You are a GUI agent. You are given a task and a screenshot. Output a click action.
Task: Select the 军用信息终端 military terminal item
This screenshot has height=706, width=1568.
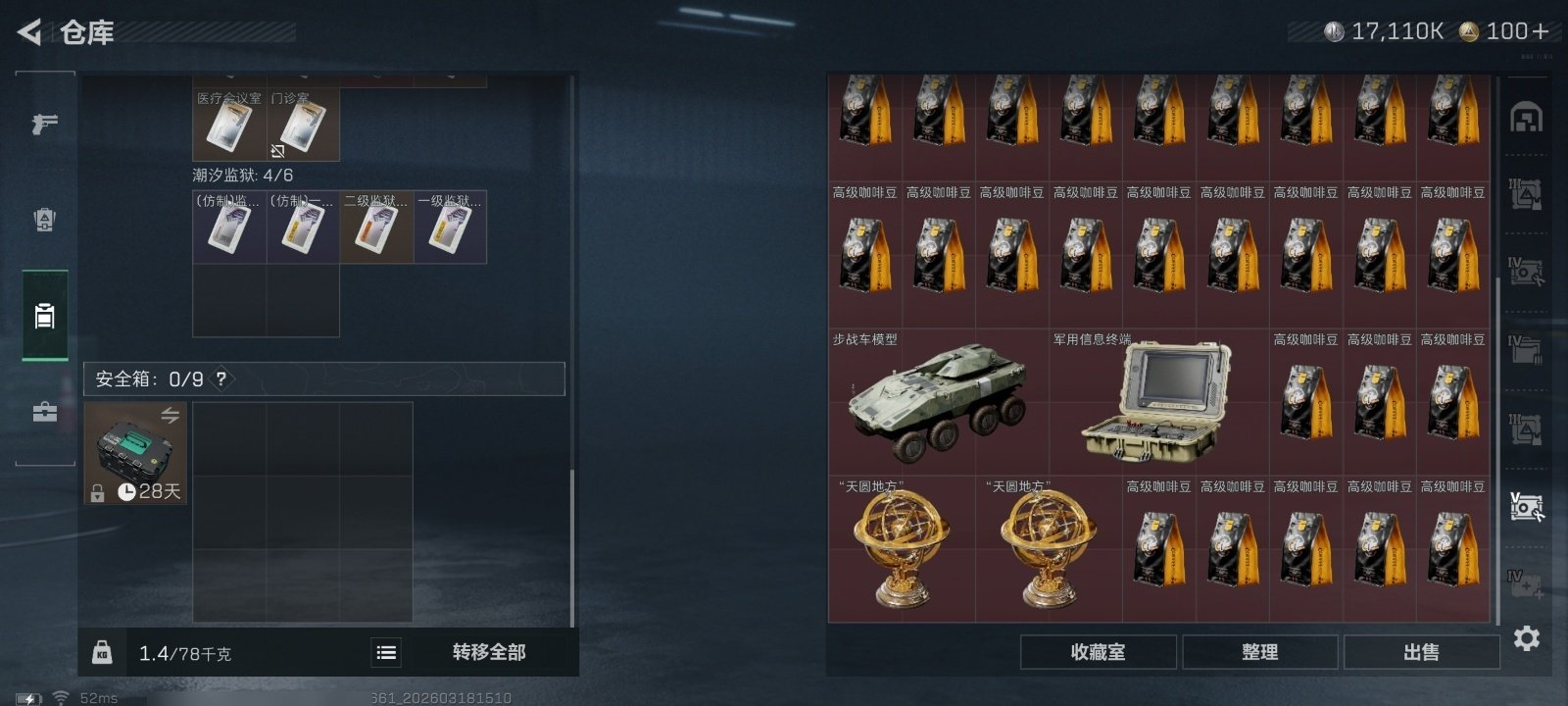(1158, 402)
